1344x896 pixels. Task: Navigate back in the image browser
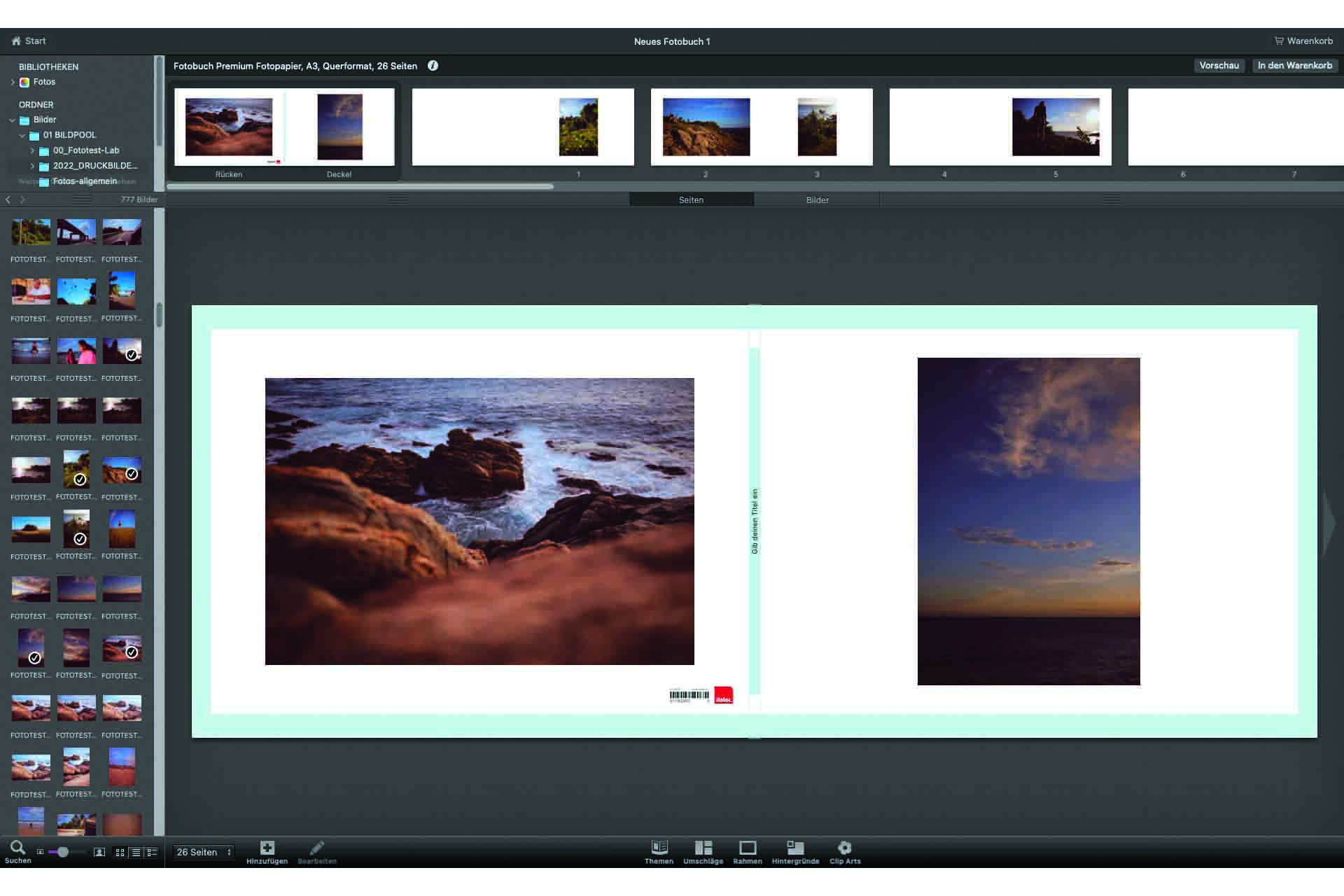(8, 199)
